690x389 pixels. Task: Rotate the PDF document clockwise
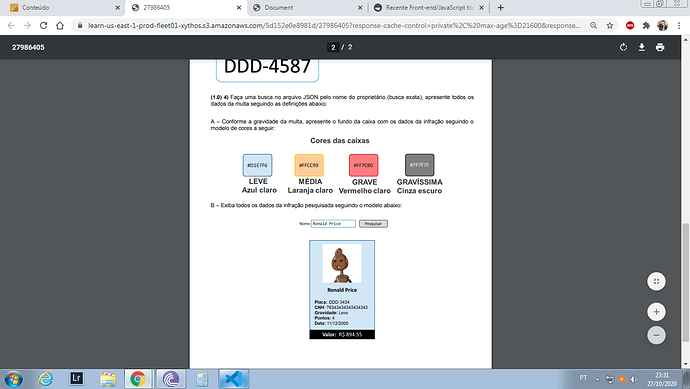tap(623, 47)
